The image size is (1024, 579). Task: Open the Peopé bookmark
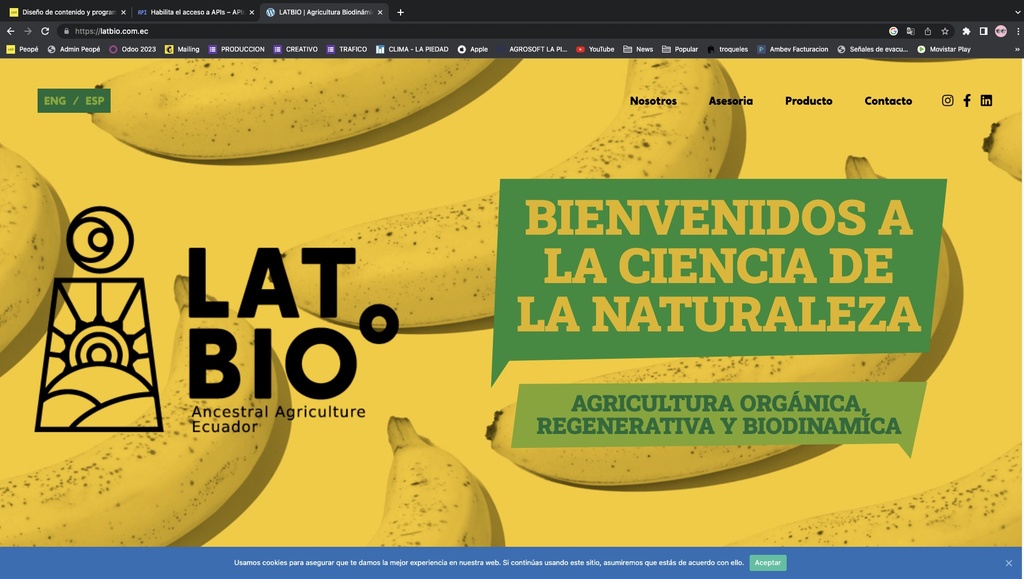coord(22,49)
